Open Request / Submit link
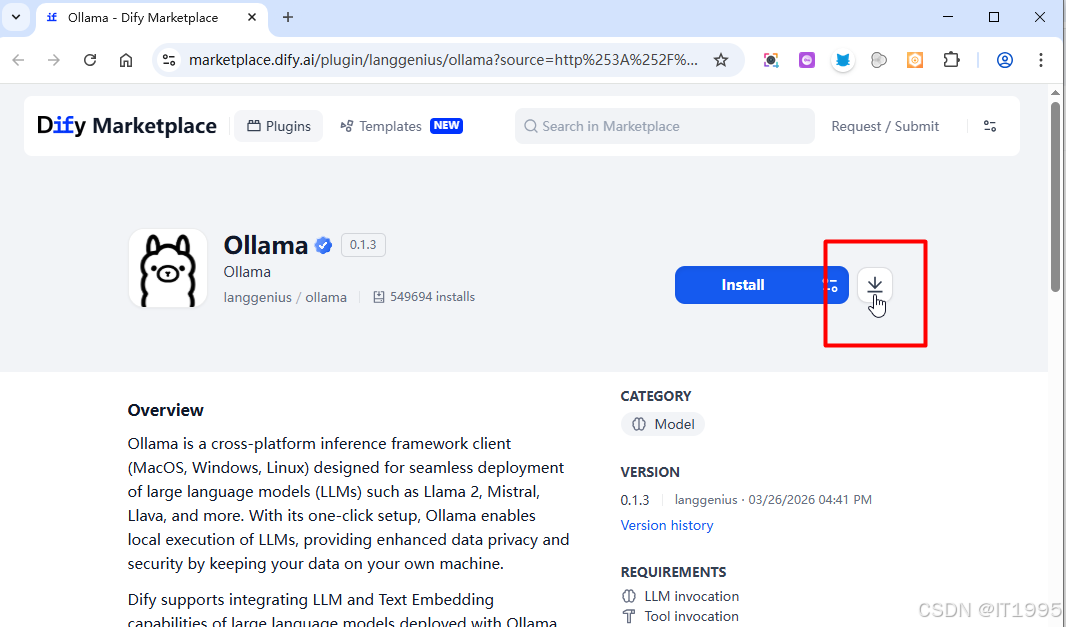Screen dimensions: 1066x627 885,126
